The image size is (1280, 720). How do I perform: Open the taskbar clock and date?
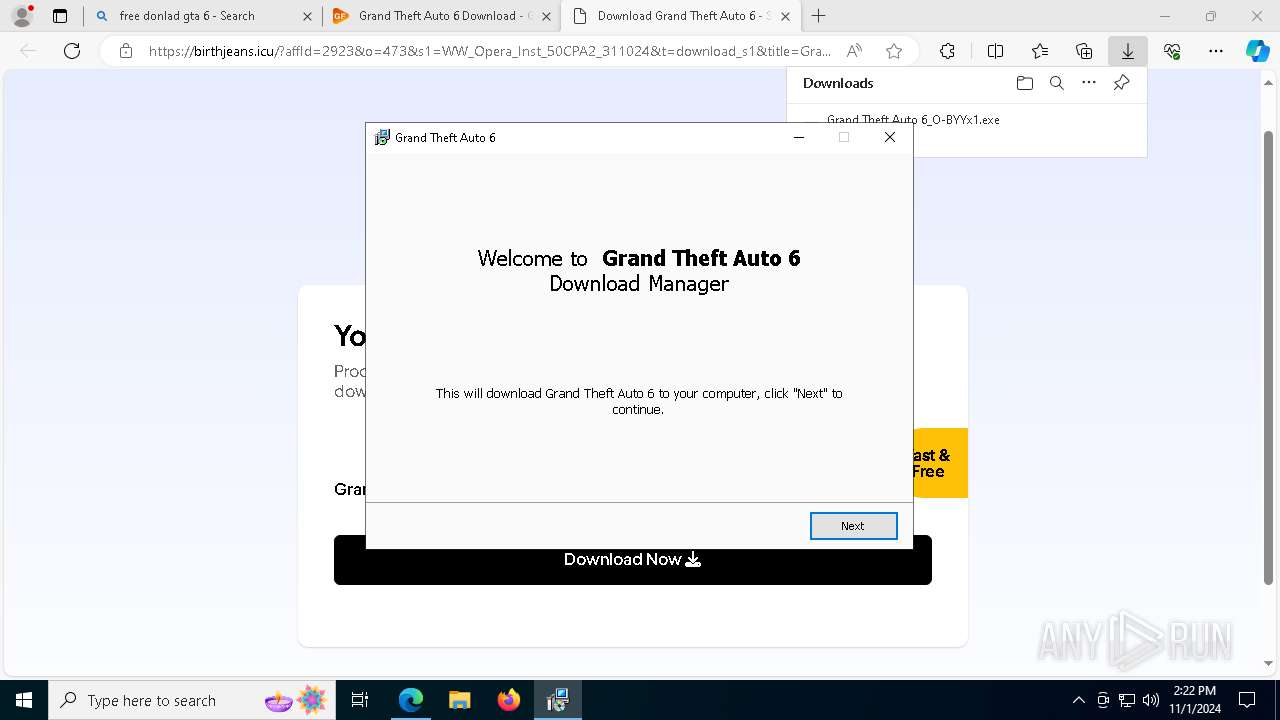[1194, 700]
